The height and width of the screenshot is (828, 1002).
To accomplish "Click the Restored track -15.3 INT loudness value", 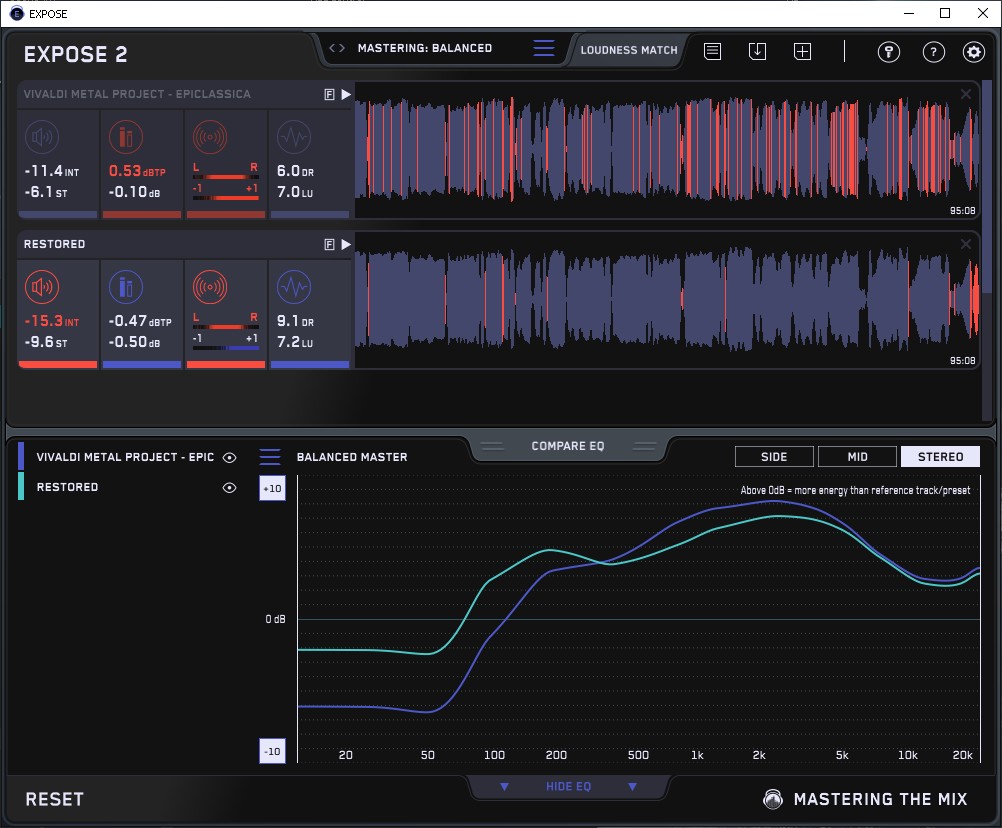I will [52, 321].
